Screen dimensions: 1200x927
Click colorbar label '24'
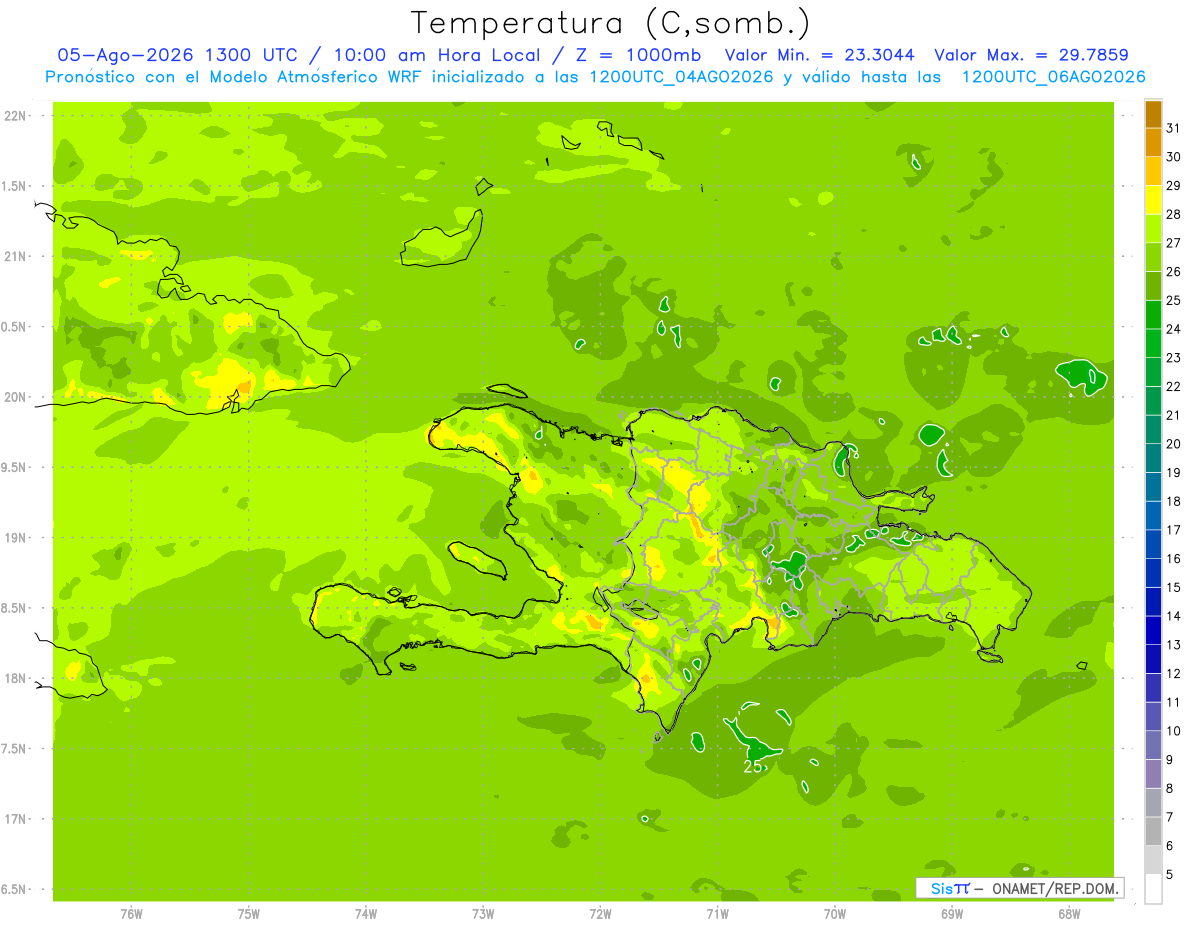1174,329
